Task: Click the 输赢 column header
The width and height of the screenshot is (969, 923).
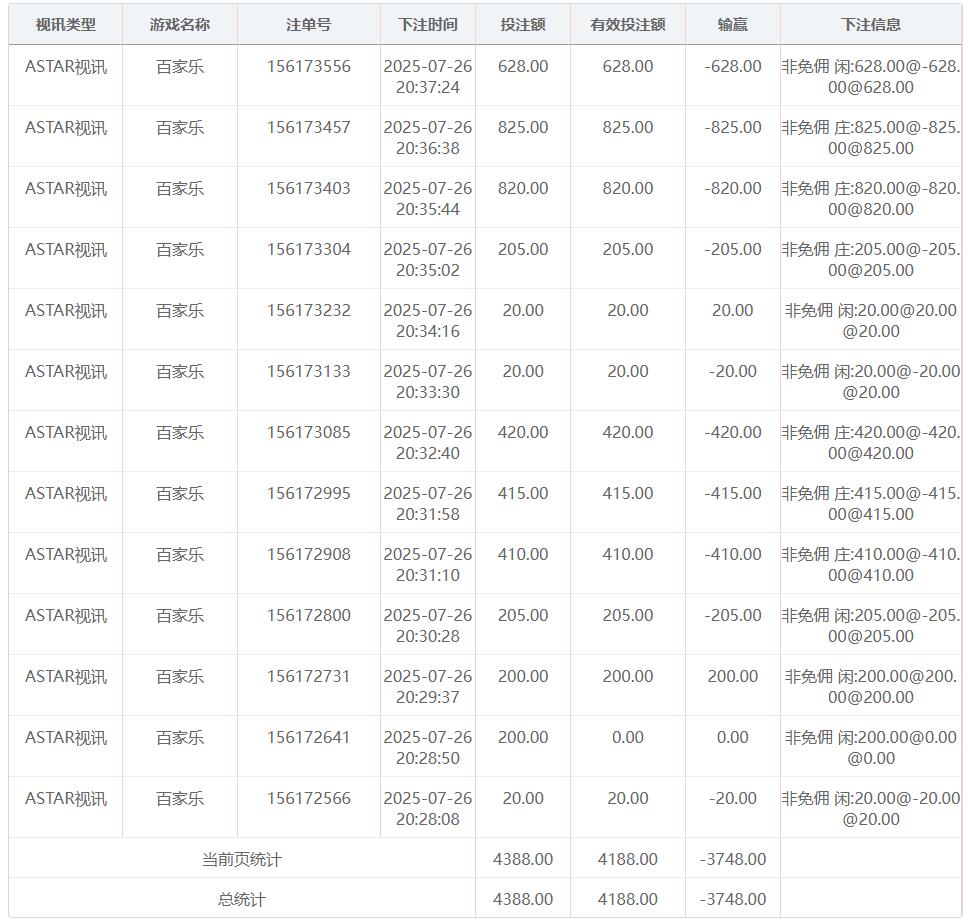Action: pos(732,24)
